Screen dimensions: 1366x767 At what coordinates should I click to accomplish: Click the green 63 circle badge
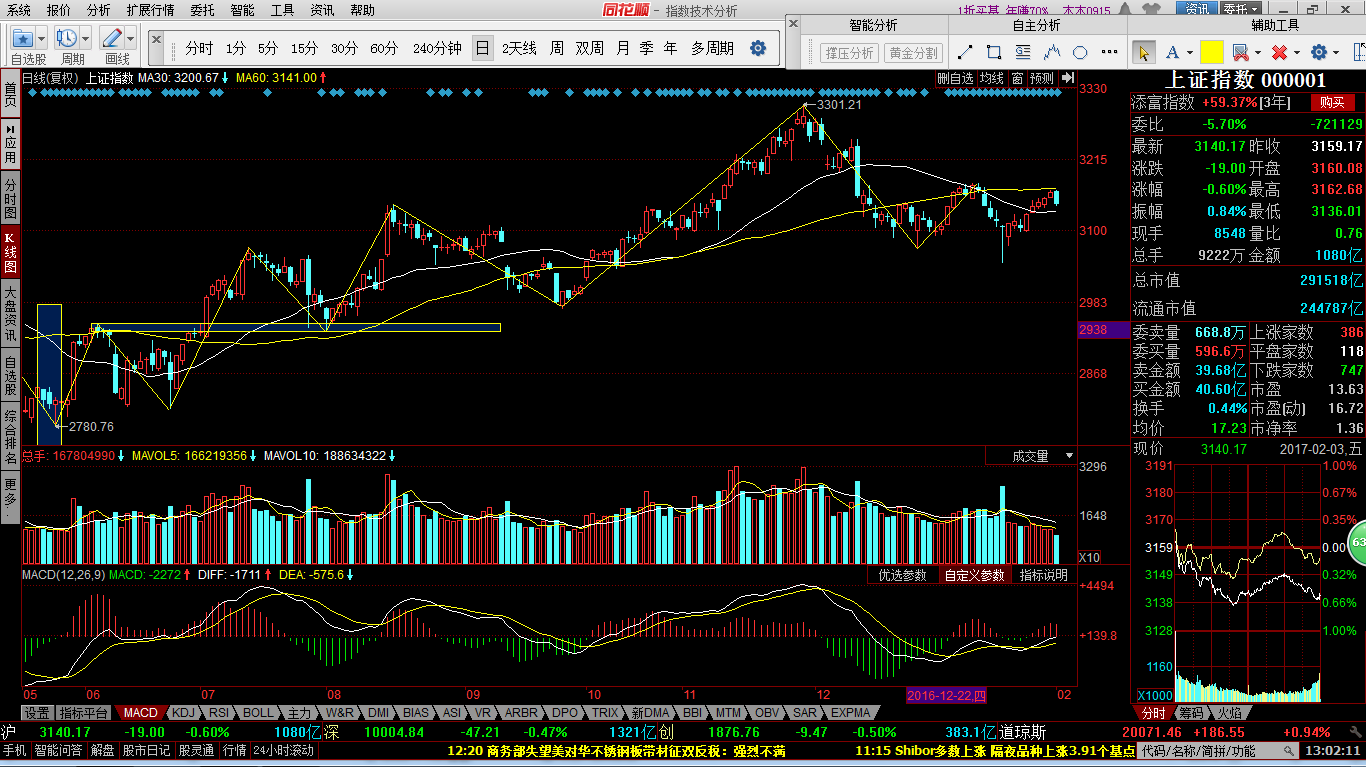(x=1358, y=542)
